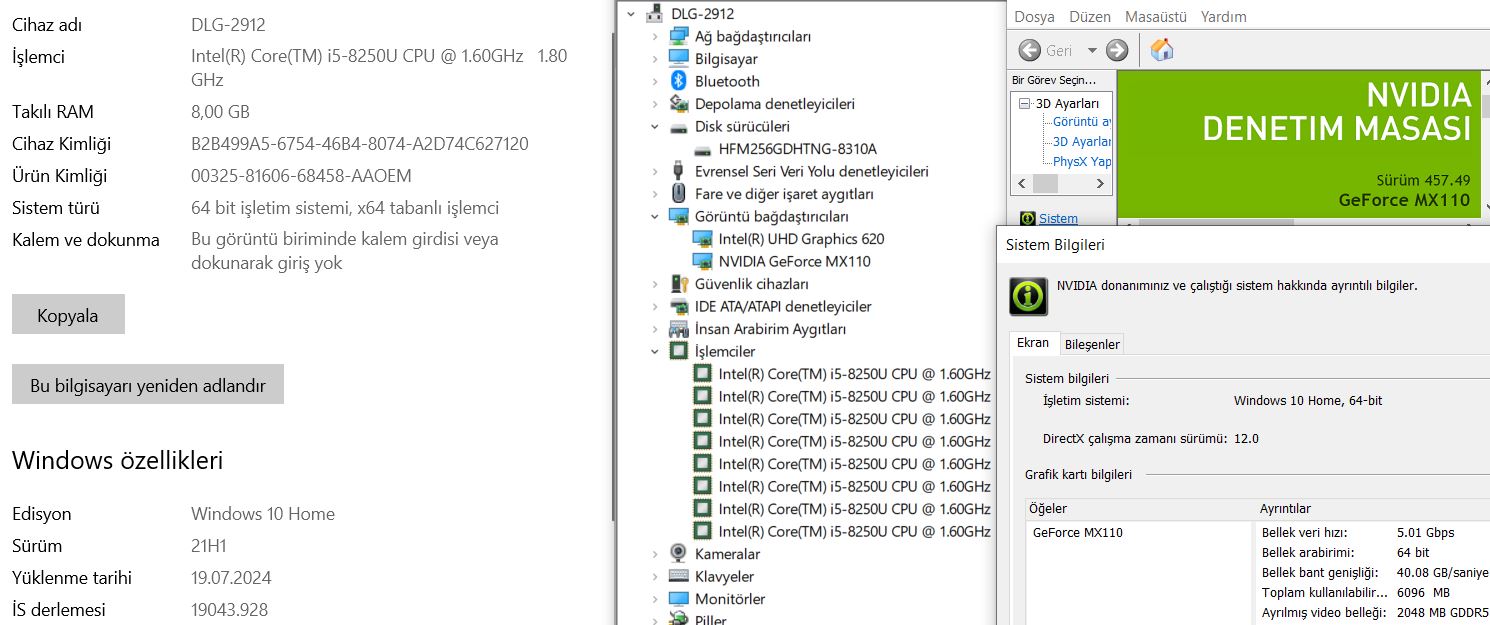Click the Cihaz Kimliği value B2B499A5-6754-46B4-8074-A2D74C627120
Viewport: 1490px width, 625px height.
pos(360,144)
